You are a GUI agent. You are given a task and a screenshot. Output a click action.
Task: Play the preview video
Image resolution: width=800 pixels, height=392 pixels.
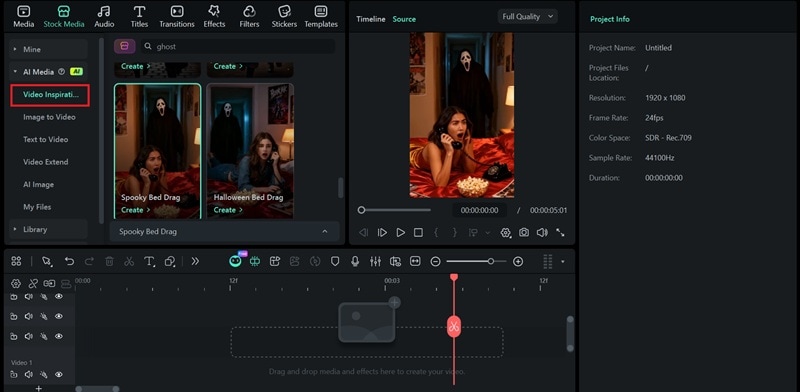401,232
